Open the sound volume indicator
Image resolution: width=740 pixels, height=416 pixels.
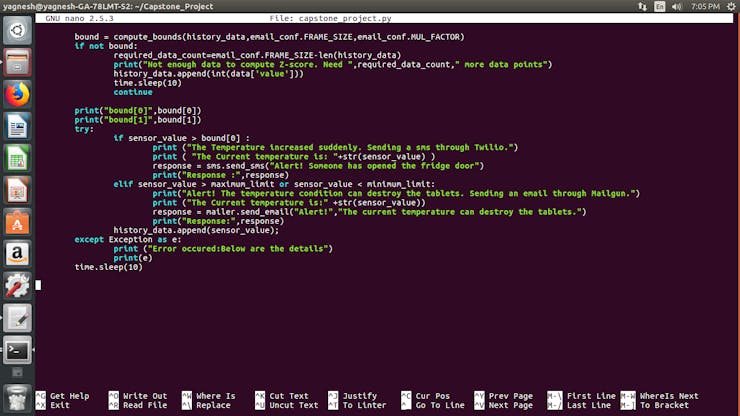[x=677, y=6]
